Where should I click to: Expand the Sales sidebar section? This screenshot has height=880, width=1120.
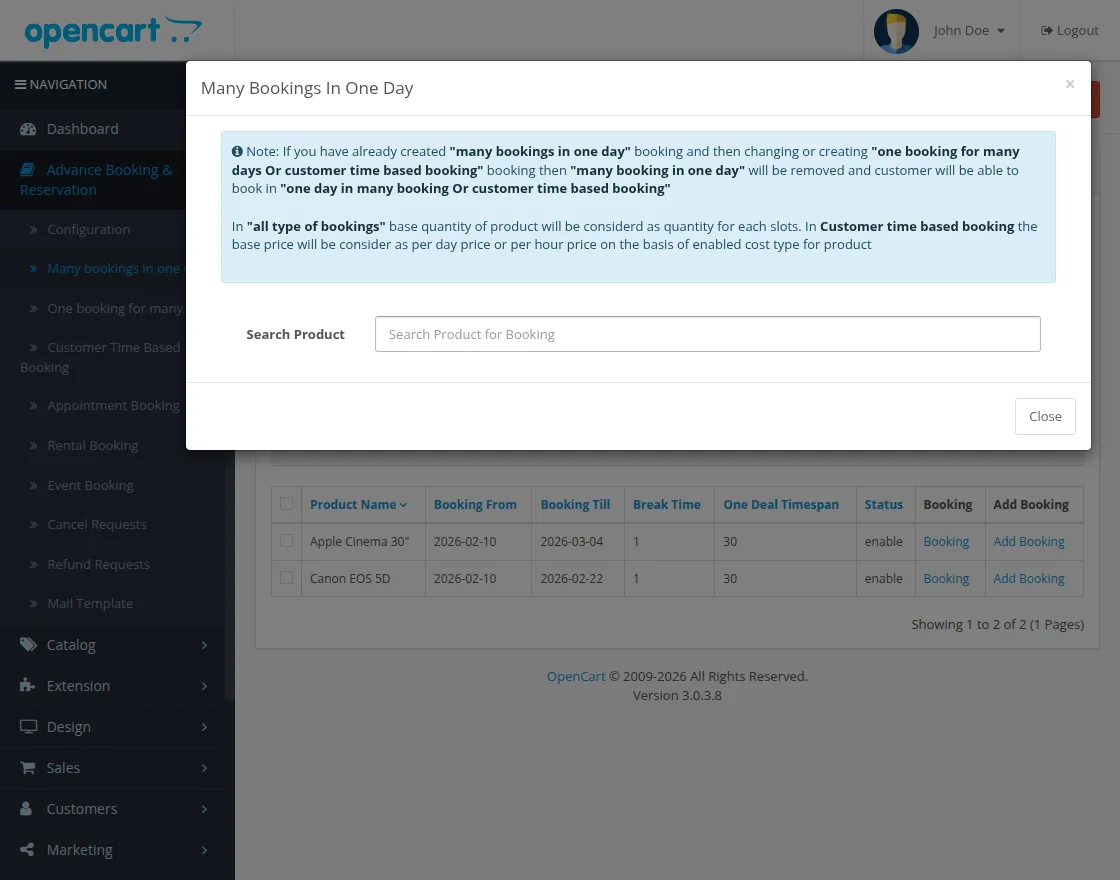click(x=63, y=767)
